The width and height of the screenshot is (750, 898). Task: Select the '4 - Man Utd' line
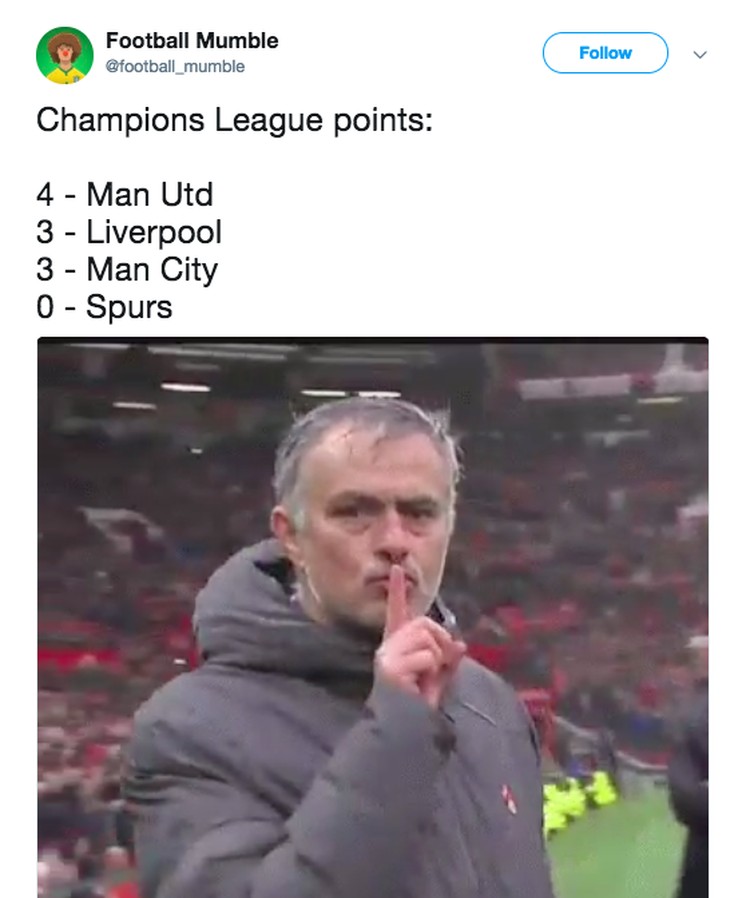pos(125,194)
